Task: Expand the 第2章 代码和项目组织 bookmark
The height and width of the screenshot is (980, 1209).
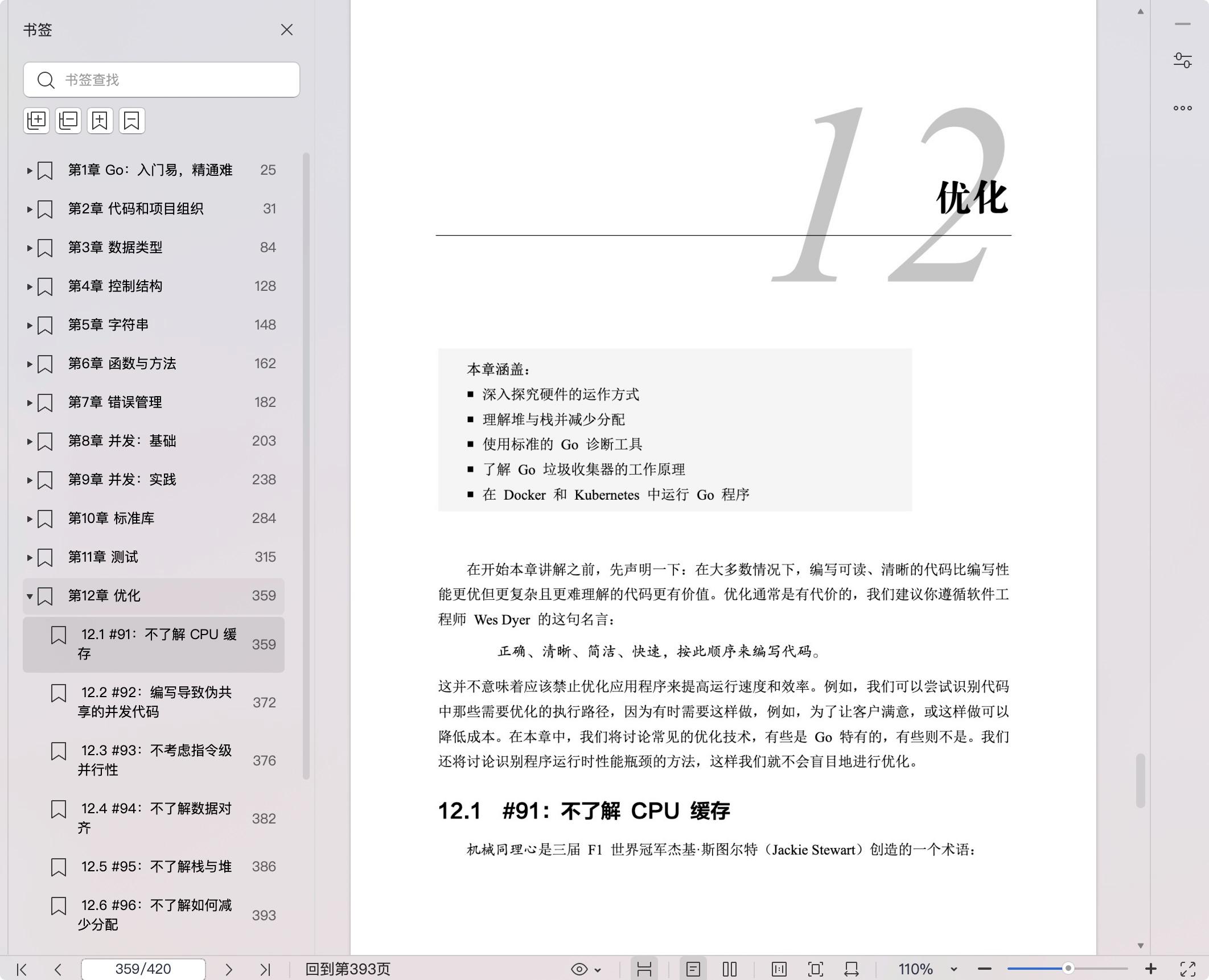Action: pos(29,209)
